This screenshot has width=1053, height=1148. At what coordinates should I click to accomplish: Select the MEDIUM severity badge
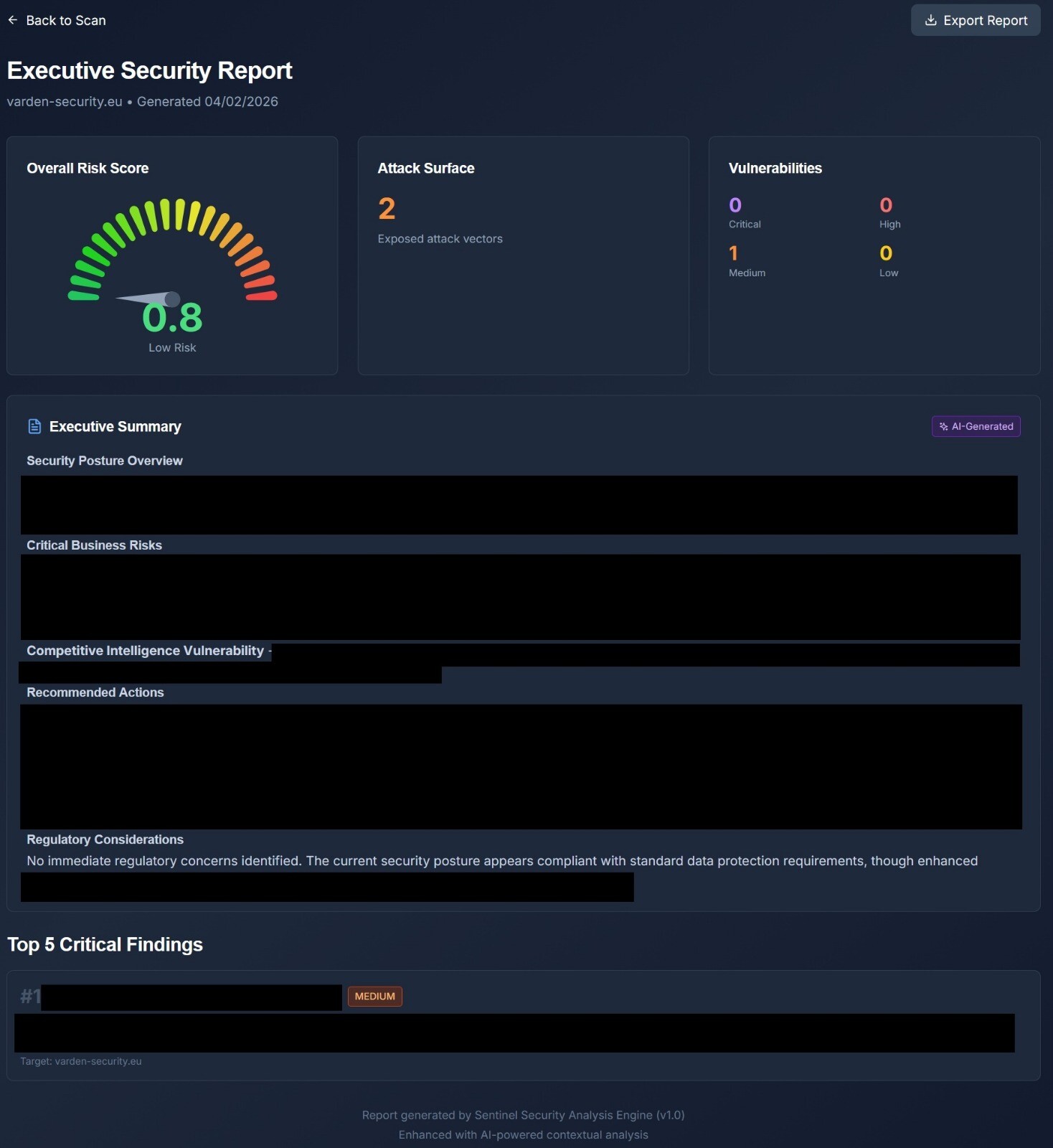(x=374, y=996)
